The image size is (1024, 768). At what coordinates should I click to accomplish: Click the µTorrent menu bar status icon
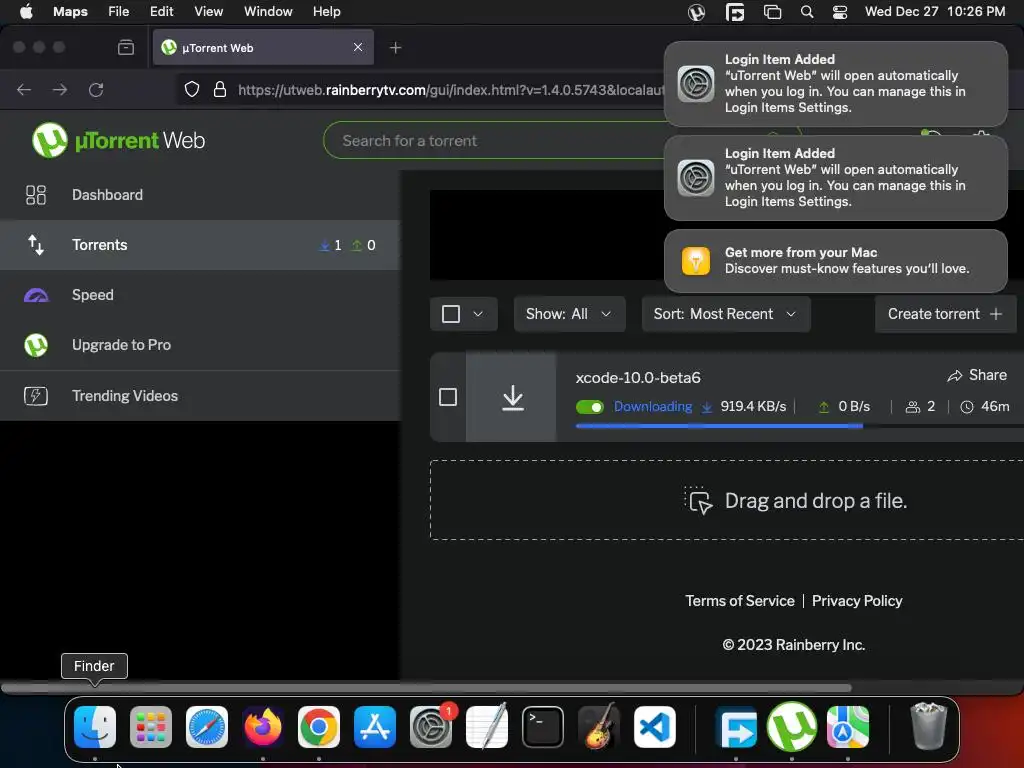click(696, 12)
